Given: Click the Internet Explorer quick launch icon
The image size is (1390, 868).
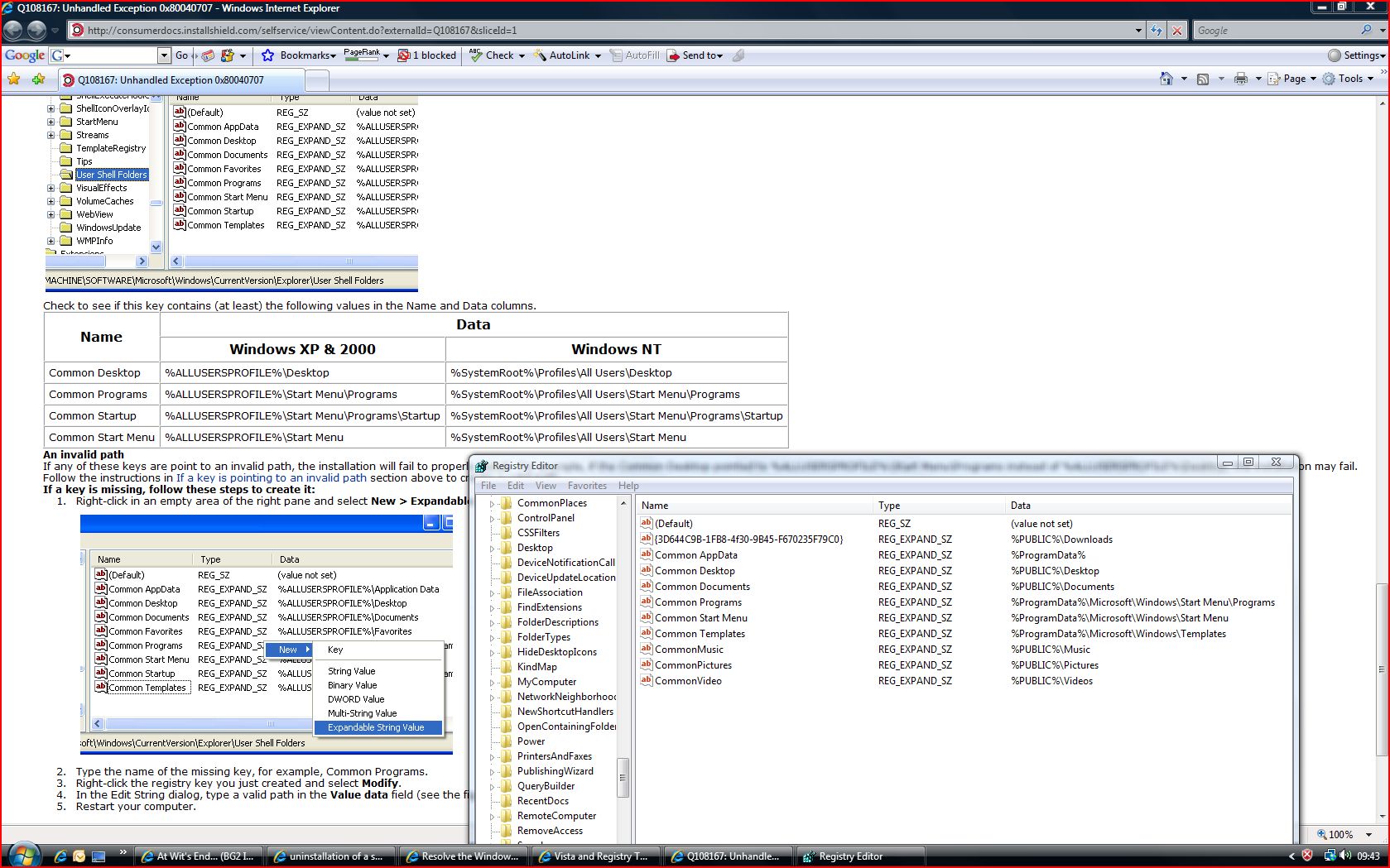Looking at the screenshot, I should pyautogui.click(x=60, y=856).
